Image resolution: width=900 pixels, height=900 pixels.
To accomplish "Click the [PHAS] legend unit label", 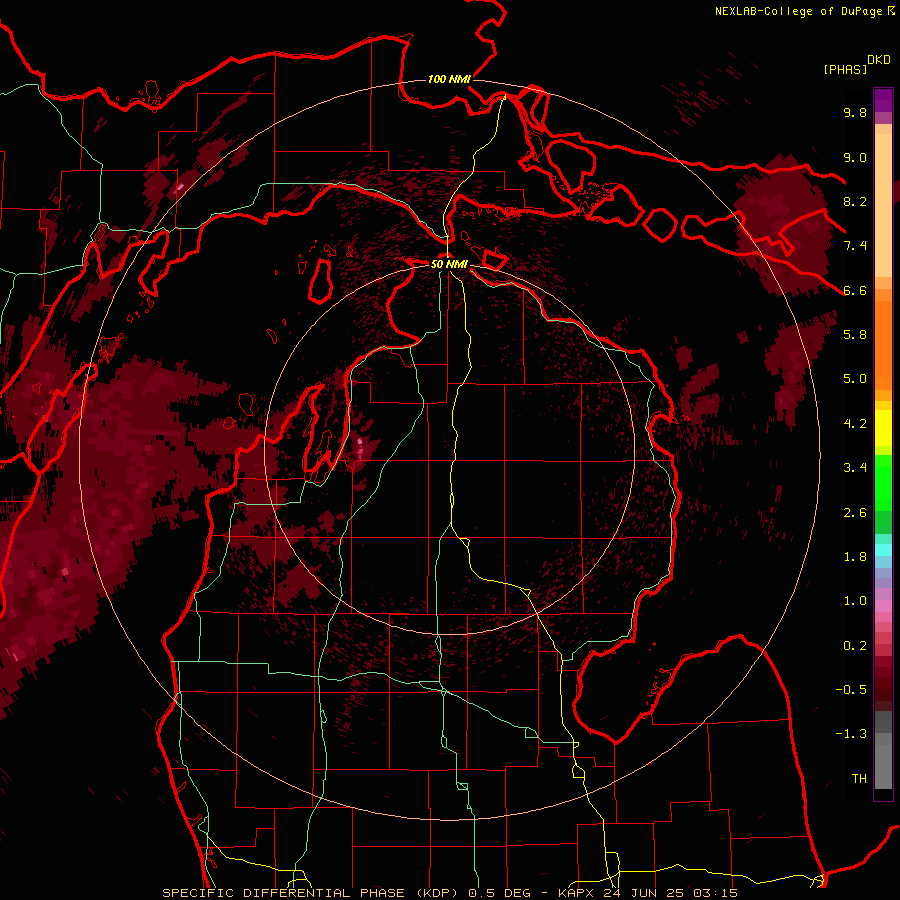I will (845, 70).
